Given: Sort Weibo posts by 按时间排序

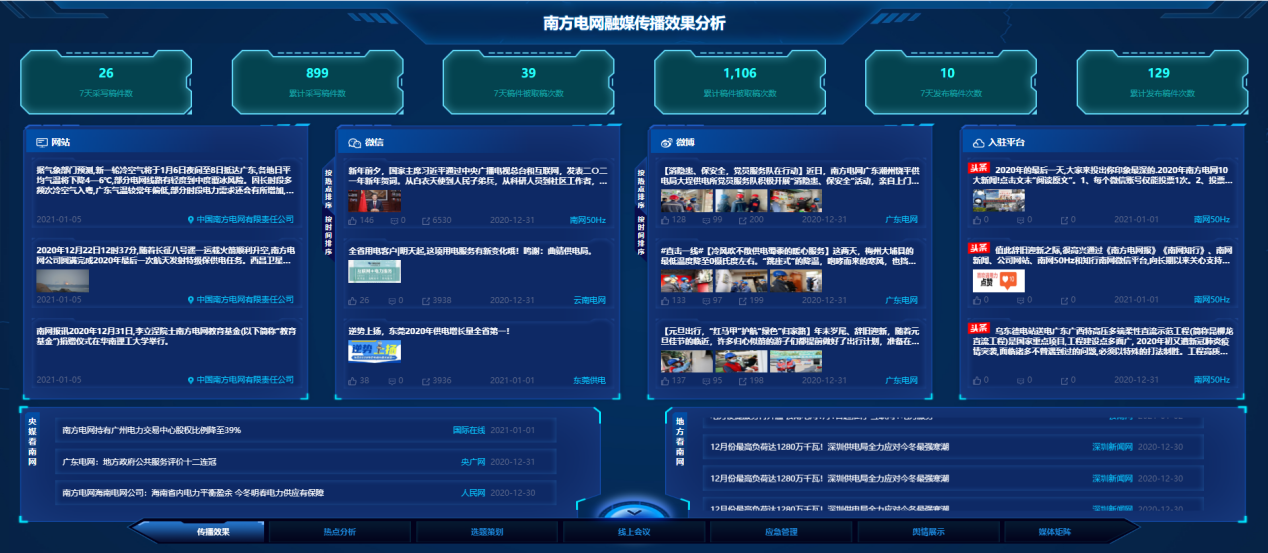Looking at the screenshot, I should pyautogui.click(x=641, y=236).
